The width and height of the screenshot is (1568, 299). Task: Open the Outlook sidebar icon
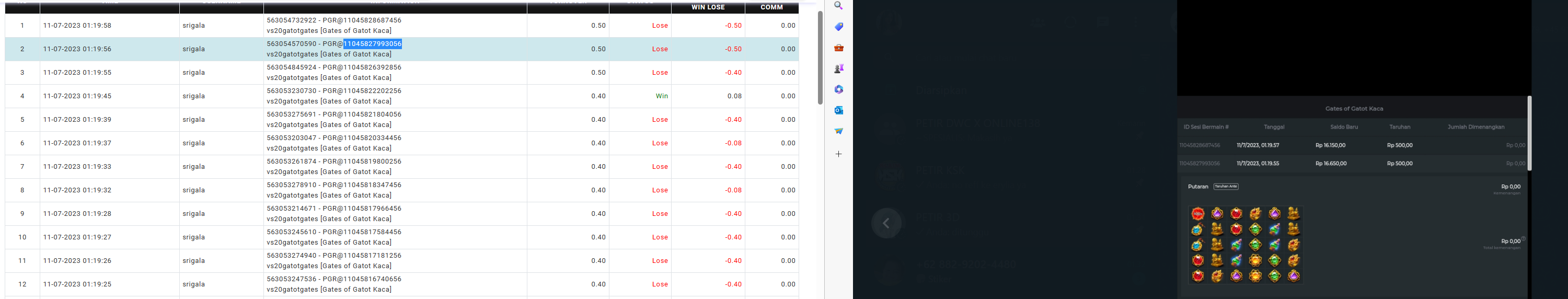click(839, 110)
